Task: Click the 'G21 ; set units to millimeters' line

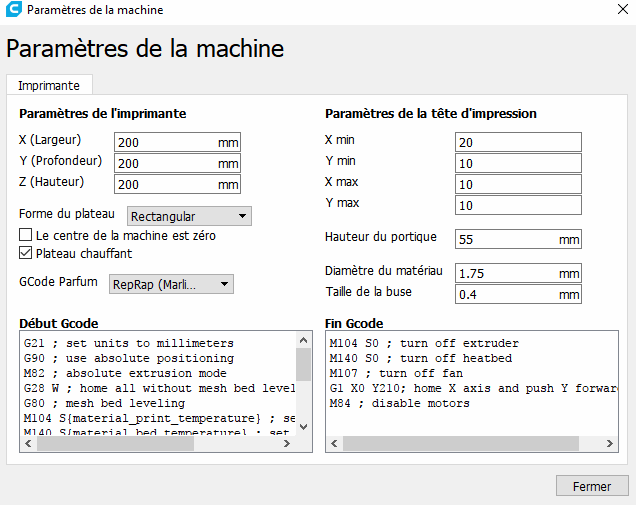Action: 129,343
